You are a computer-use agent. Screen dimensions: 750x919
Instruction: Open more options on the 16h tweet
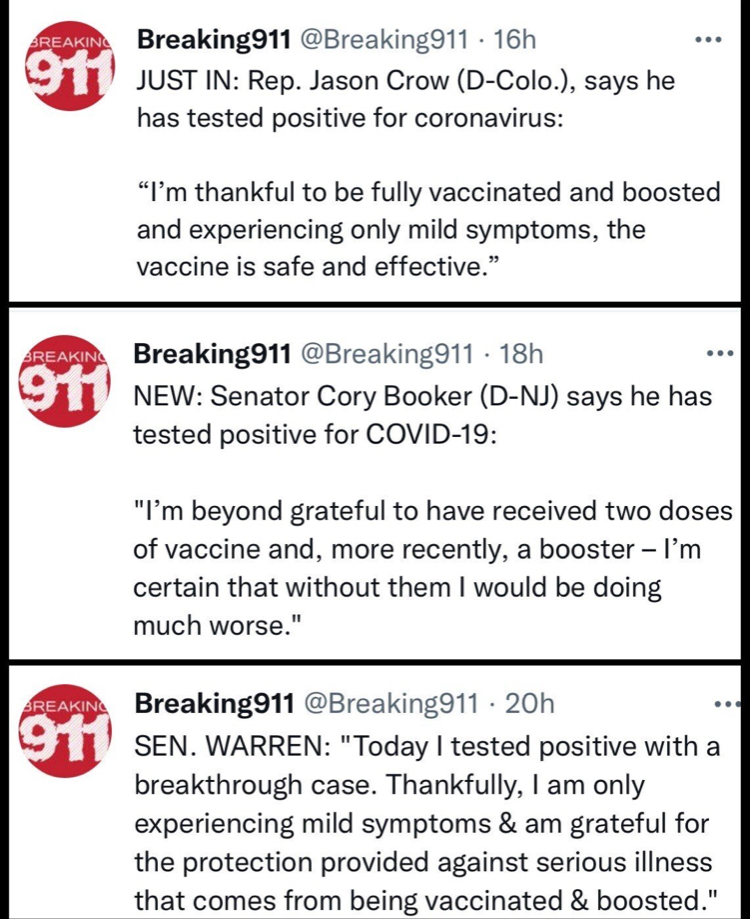tap(709, 41)
